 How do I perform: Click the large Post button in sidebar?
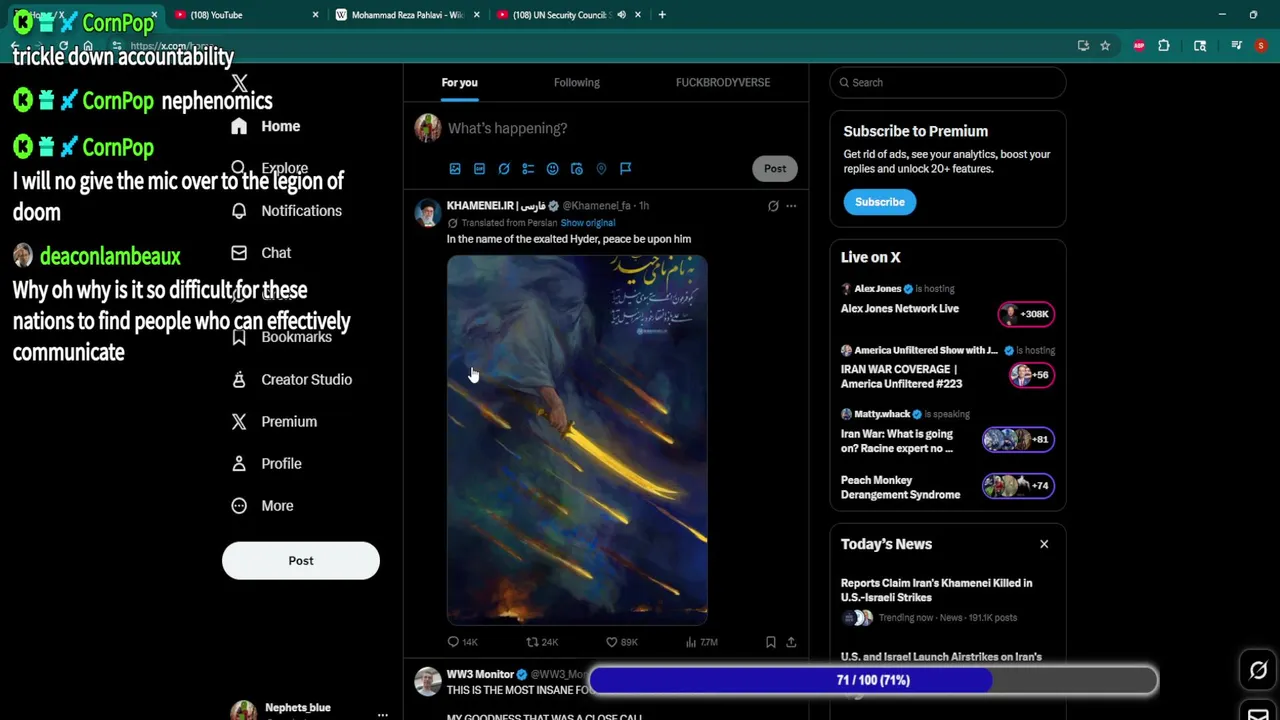301,560
